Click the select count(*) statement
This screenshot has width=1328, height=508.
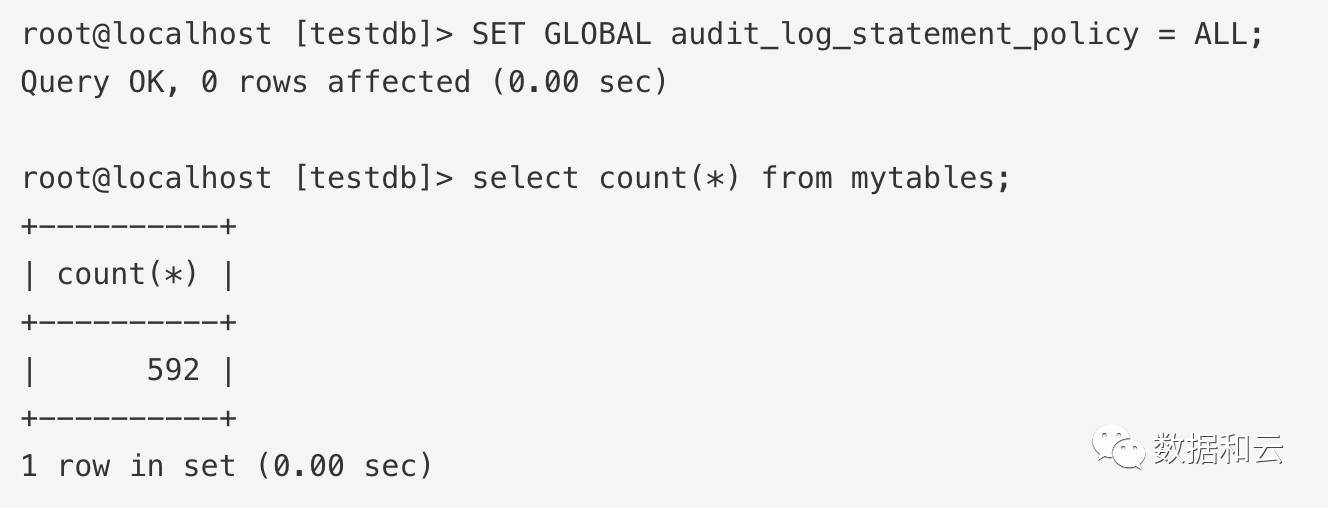(x=741, y=179)
